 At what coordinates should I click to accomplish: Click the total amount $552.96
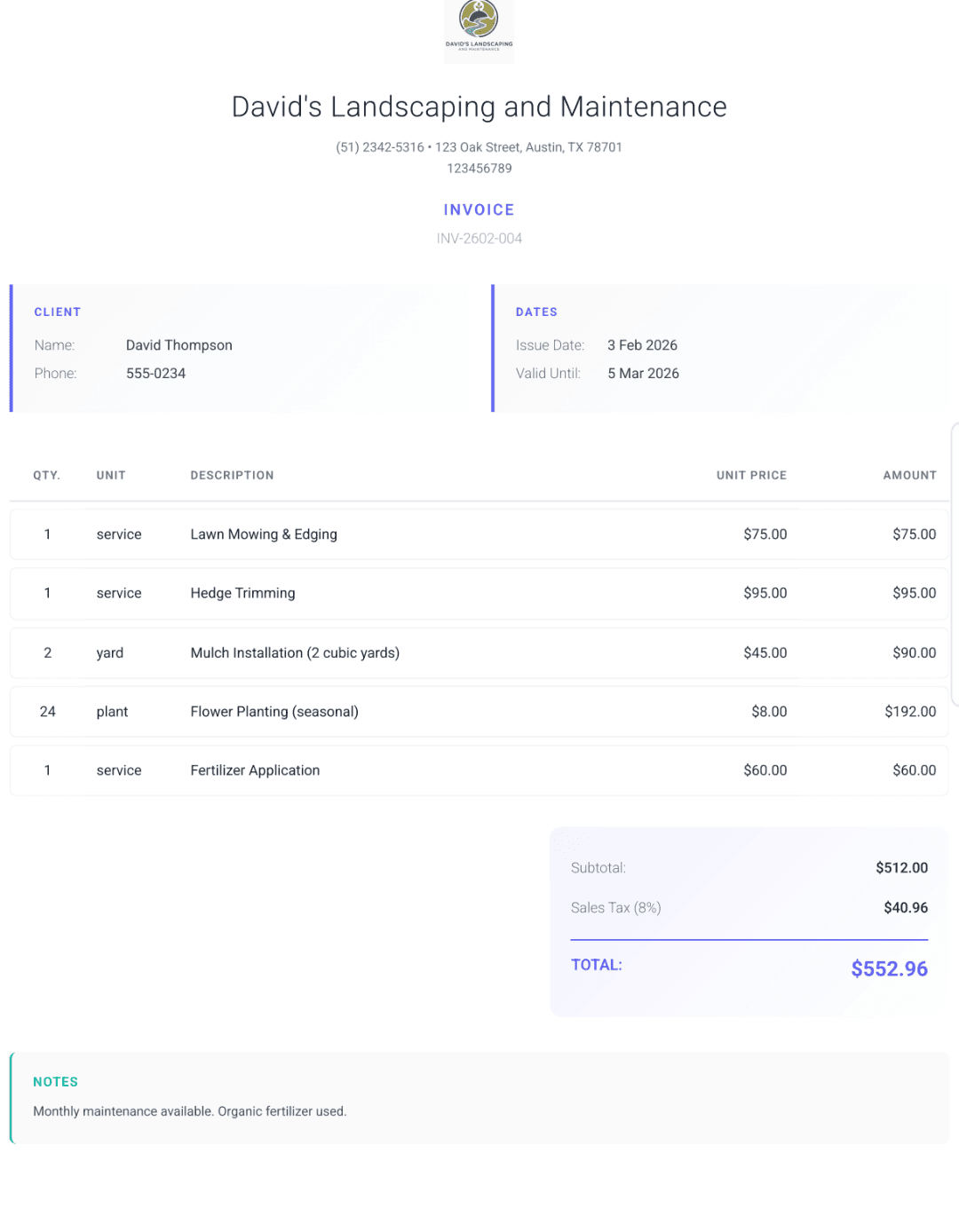pos(889,969)
